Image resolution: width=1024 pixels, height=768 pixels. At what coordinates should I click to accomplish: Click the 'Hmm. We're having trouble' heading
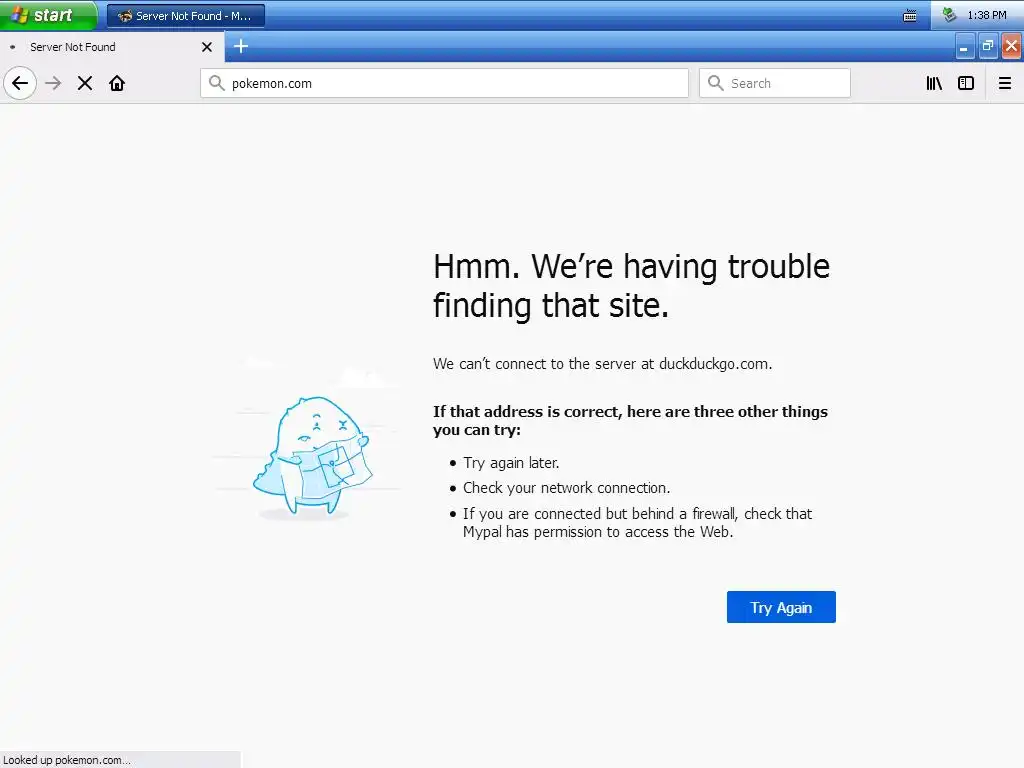[x=631, y=285]
